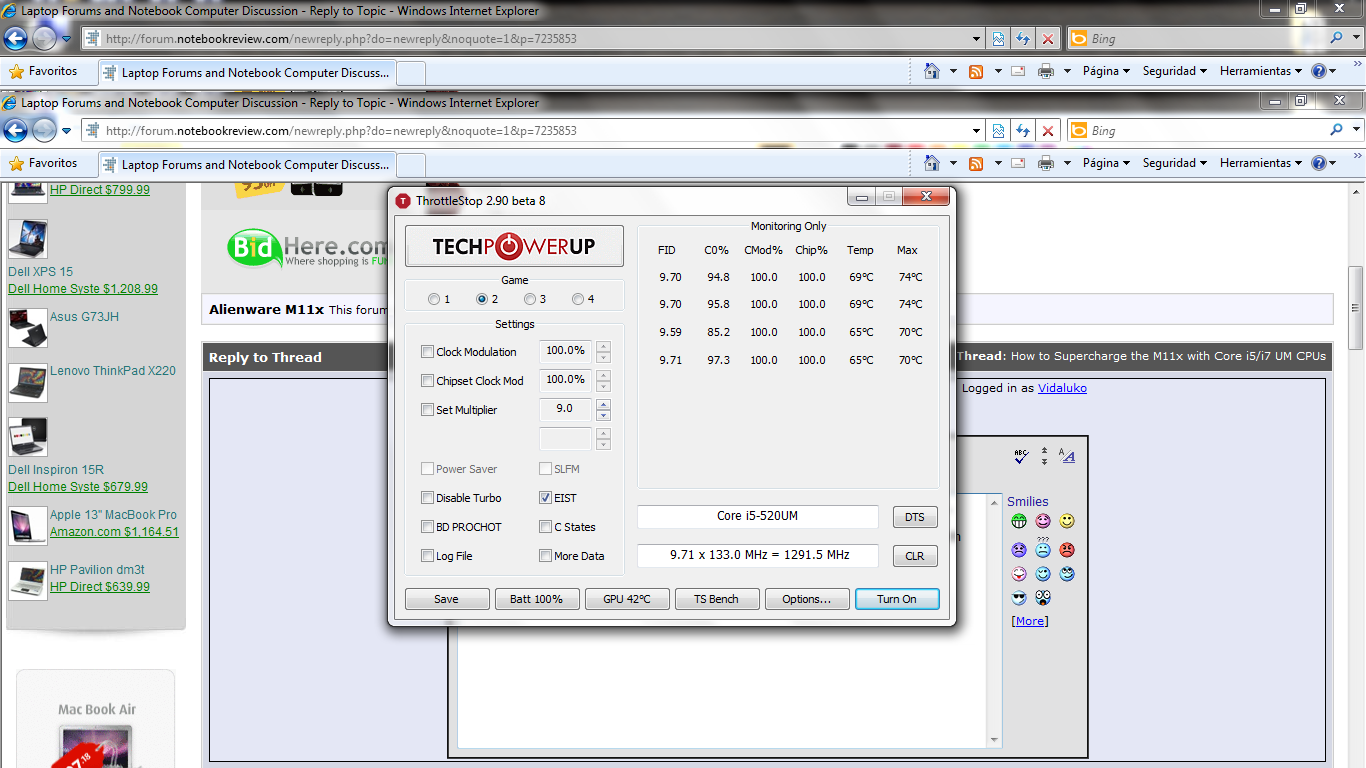Select the Laptop Forums tab in the topmost browser
The width and height of the screenshot is (1366, 768).
(x=248, y=73)
